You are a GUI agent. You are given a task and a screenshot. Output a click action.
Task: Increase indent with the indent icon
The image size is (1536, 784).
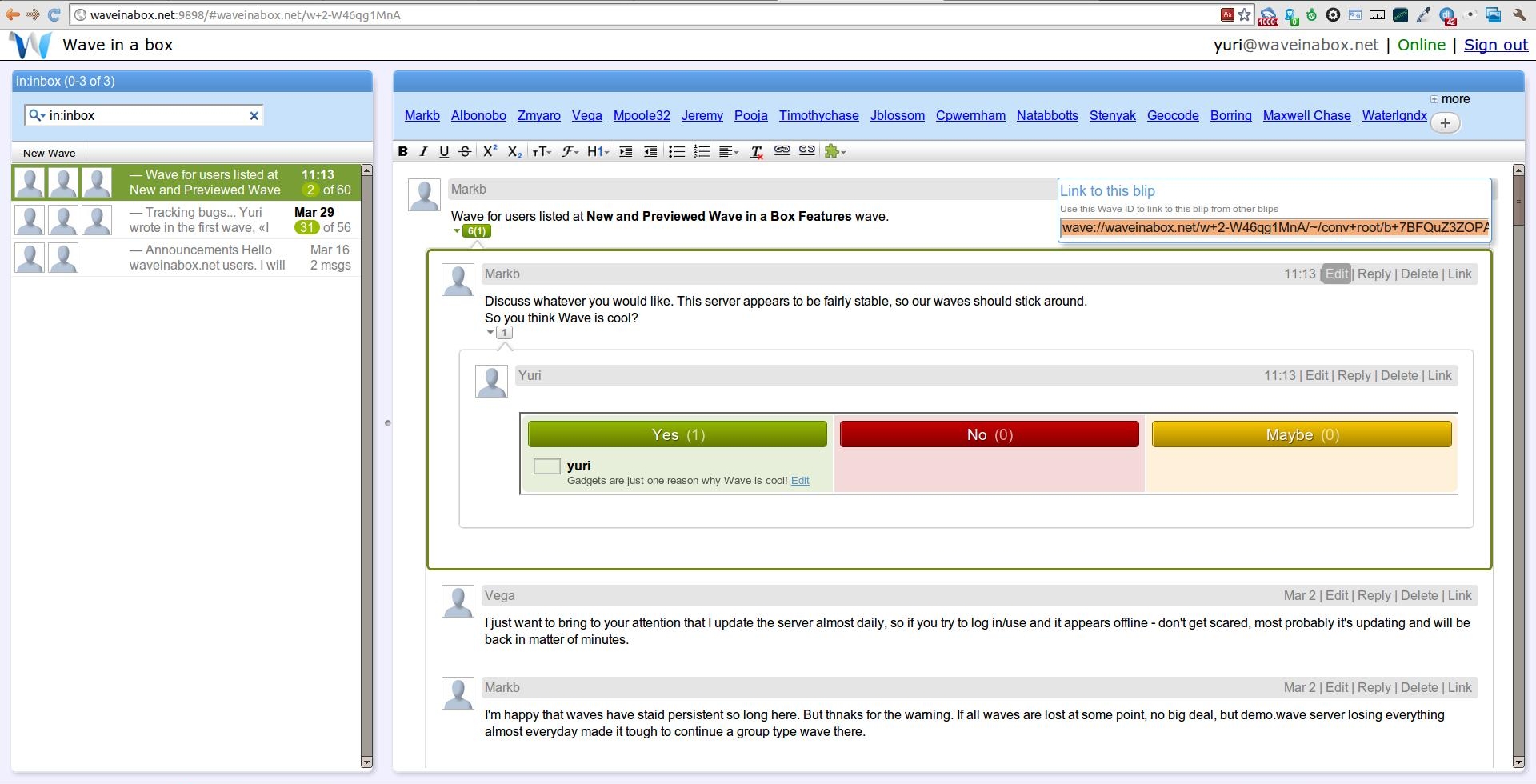[x=626, y=151]
